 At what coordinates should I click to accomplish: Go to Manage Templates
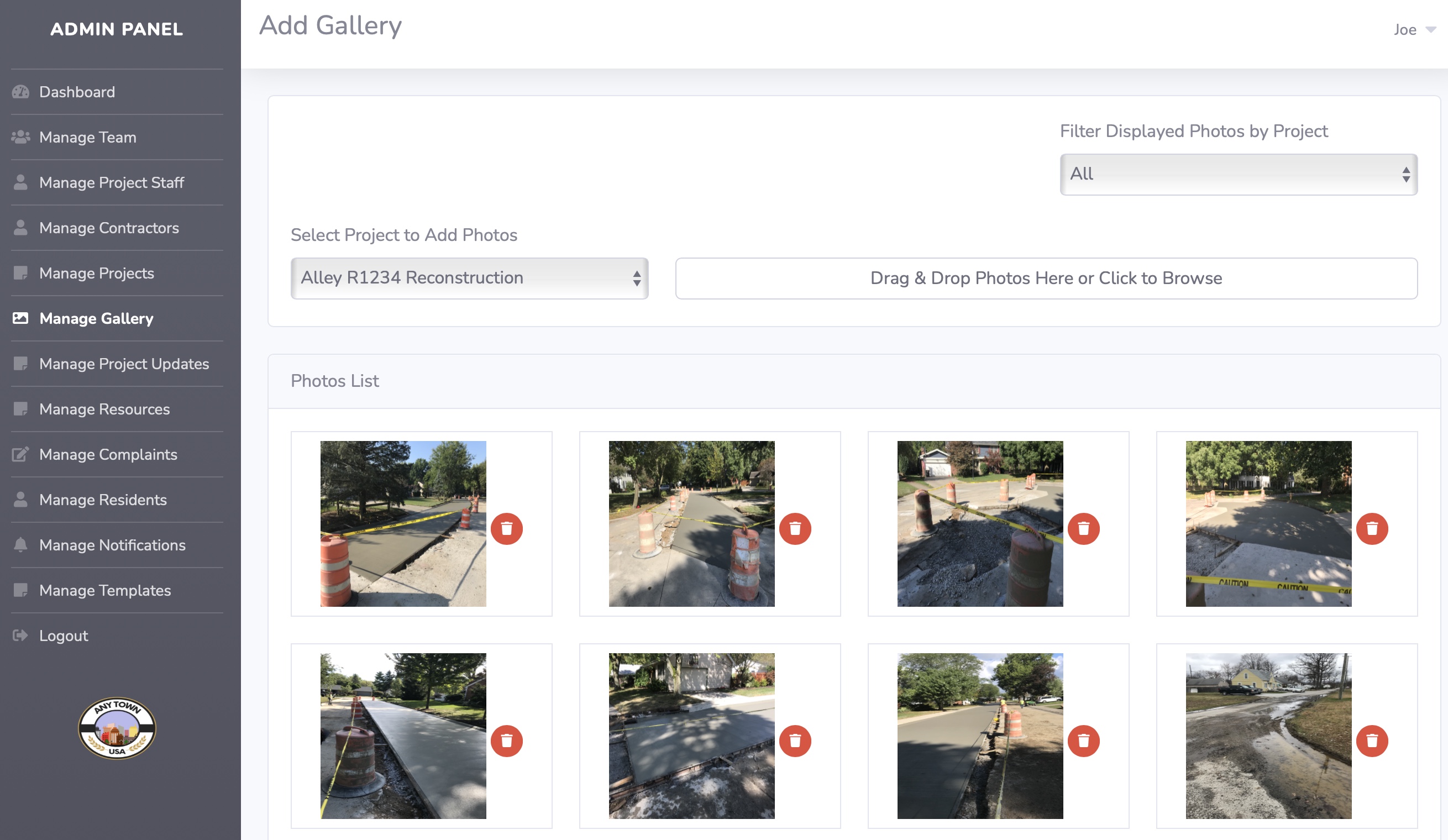pos(105,591)
